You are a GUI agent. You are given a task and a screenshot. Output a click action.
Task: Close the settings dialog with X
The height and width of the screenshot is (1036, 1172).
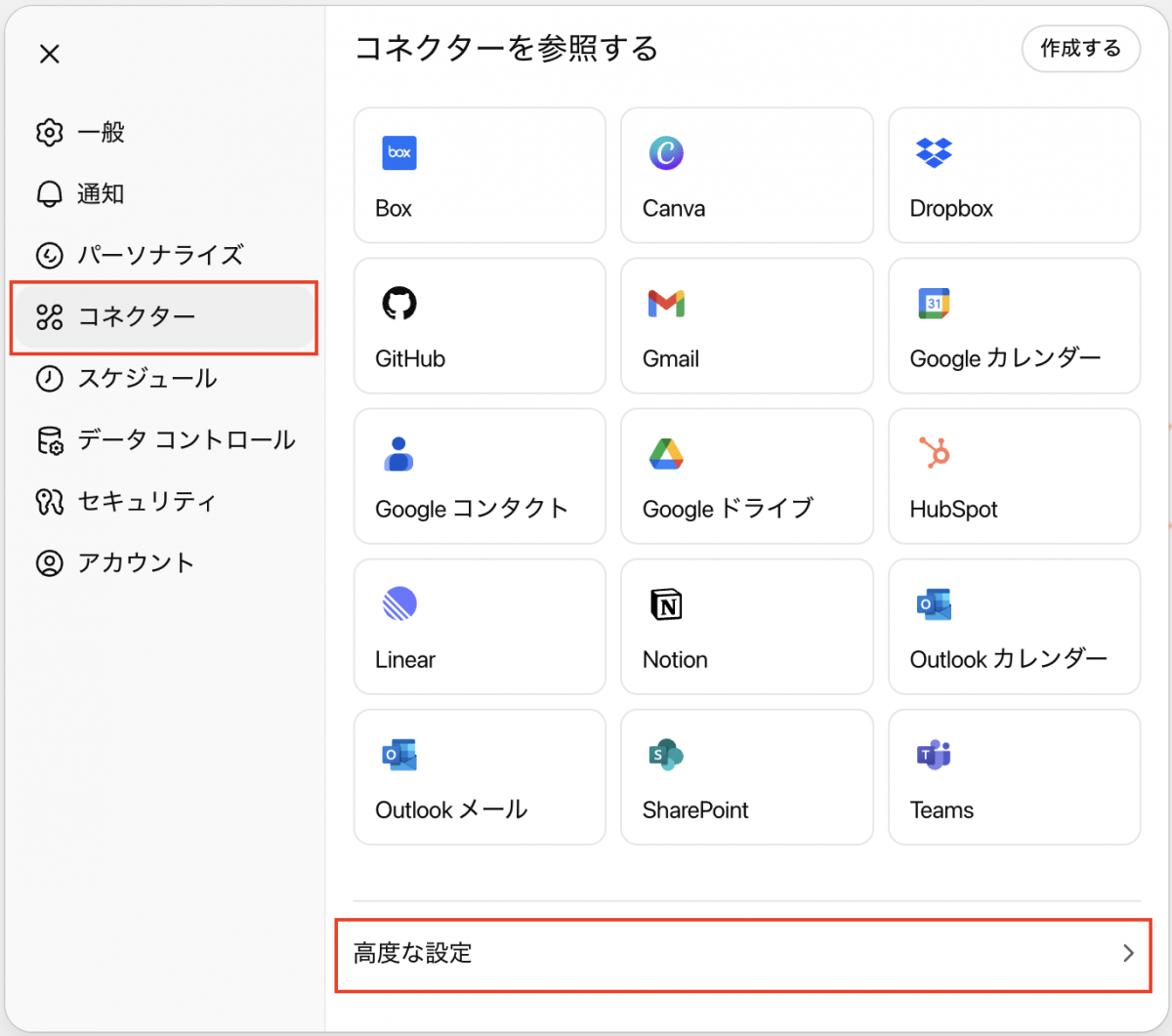point(50,54)
